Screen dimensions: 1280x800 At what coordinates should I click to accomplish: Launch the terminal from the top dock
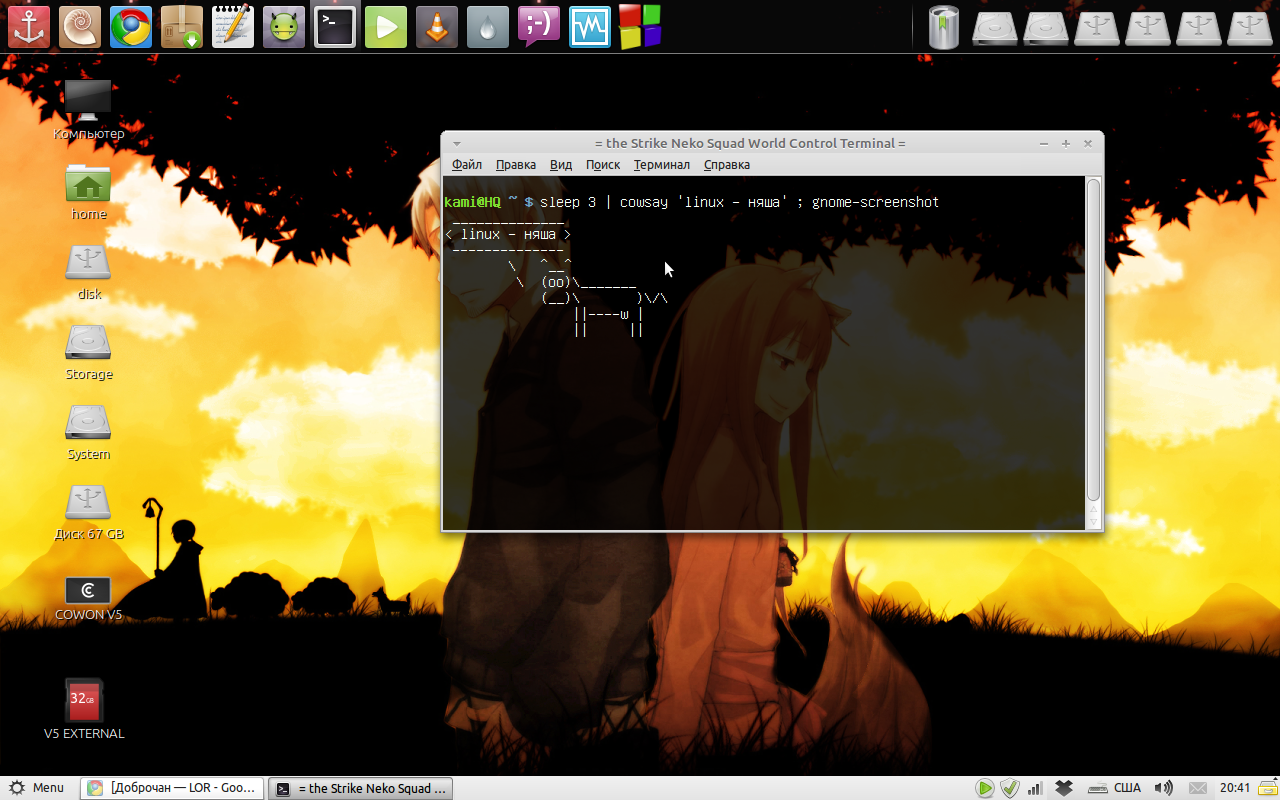(335, 27)
